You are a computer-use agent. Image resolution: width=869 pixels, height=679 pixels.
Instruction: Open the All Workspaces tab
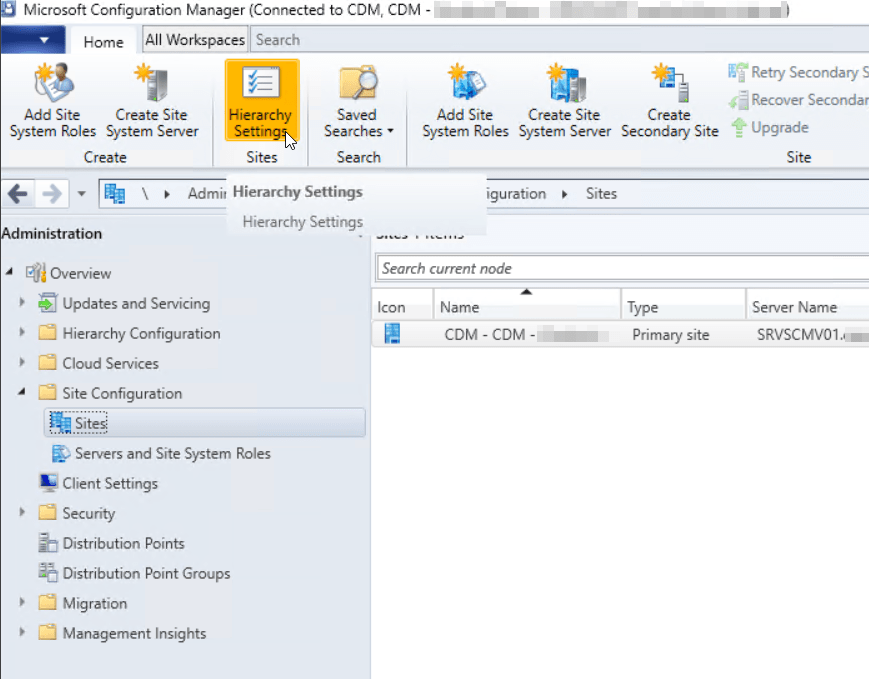coord(195,40)
